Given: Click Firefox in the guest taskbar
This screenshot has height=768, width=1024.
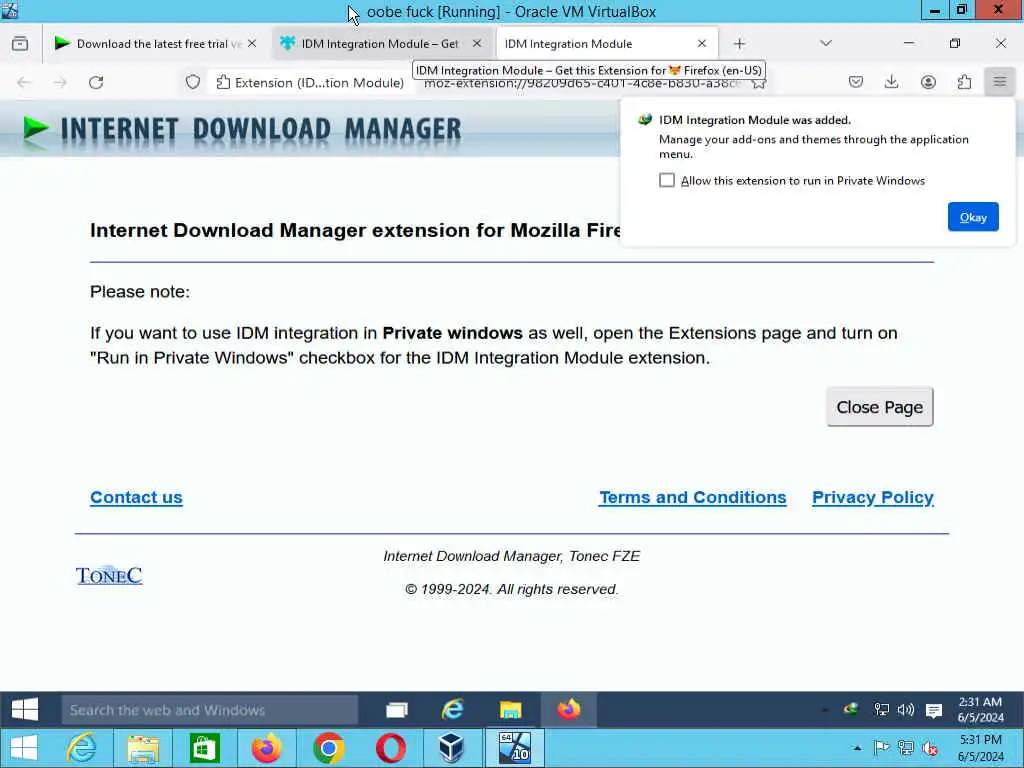Looking at the screenshot, I should 568,710.
